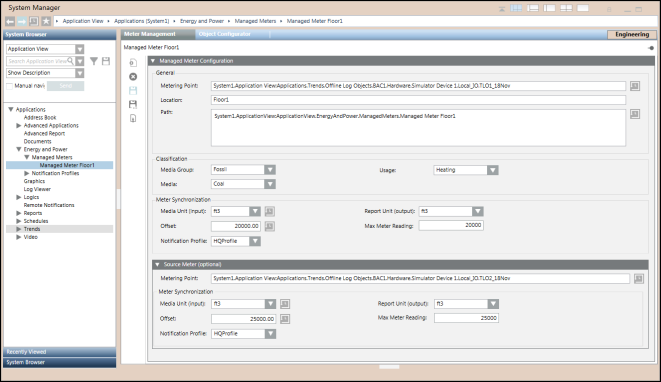Open the Media Group dropdown showing Fossil
The image size is (661, 382).
coord(270,169)
